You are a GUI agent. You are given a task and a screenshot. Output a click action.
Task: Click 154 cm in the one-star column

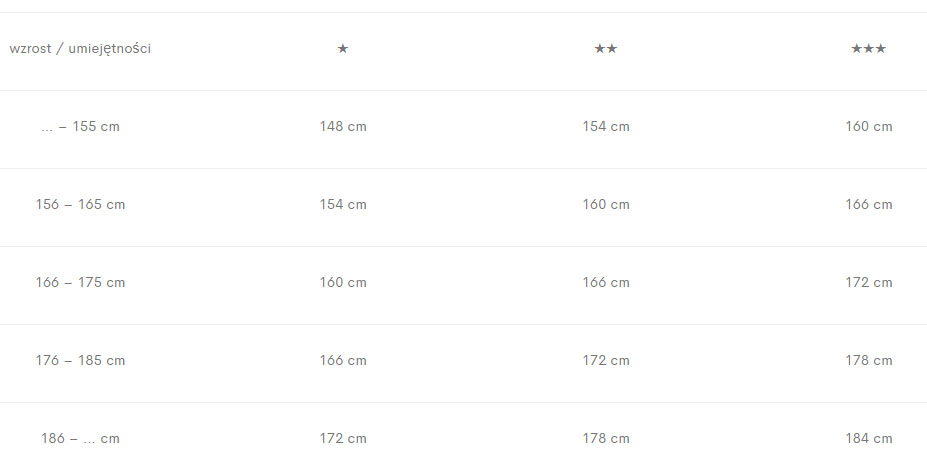coord(343,205)
